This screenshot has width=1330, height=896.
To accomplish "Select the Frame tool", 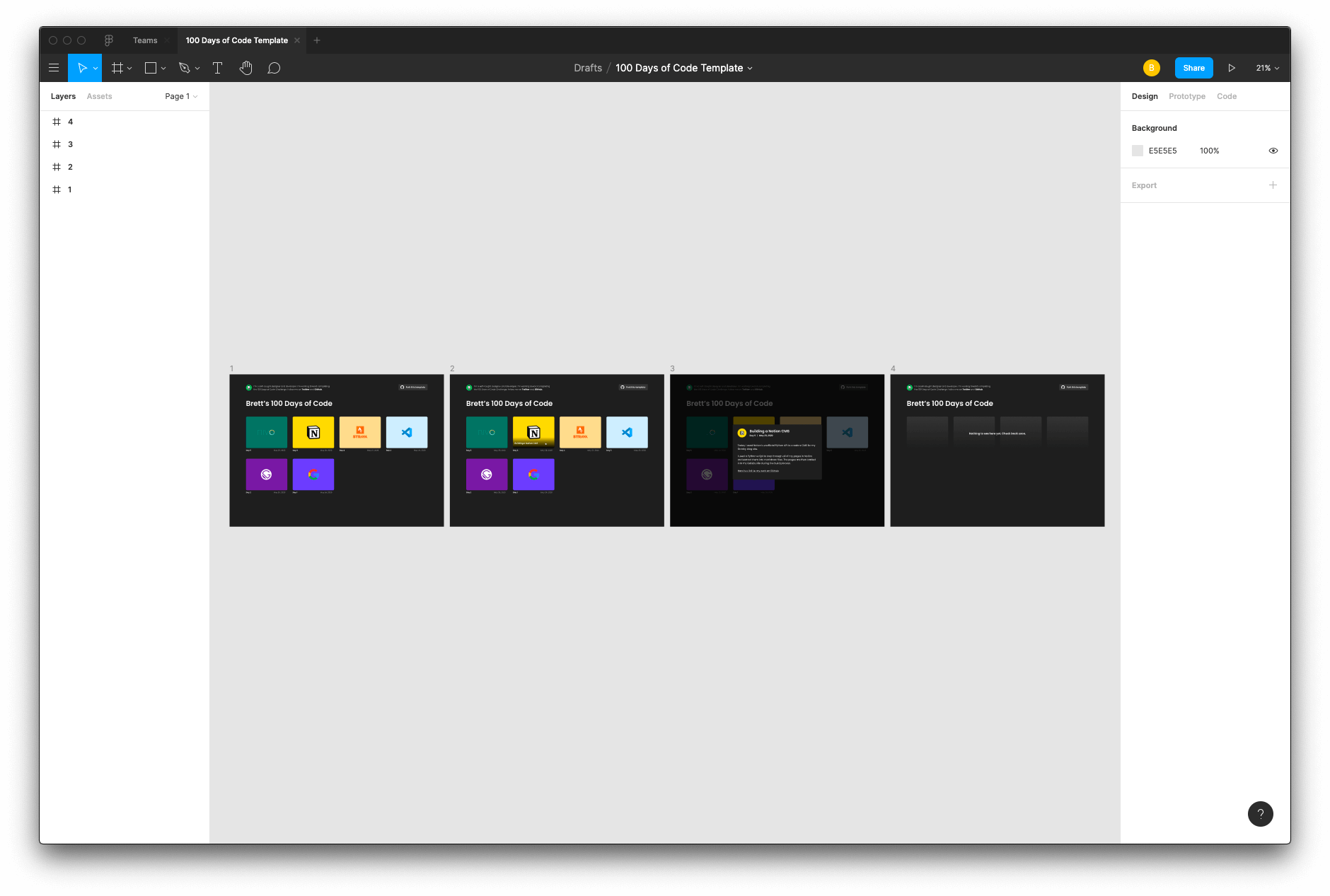I will point(118,68).
